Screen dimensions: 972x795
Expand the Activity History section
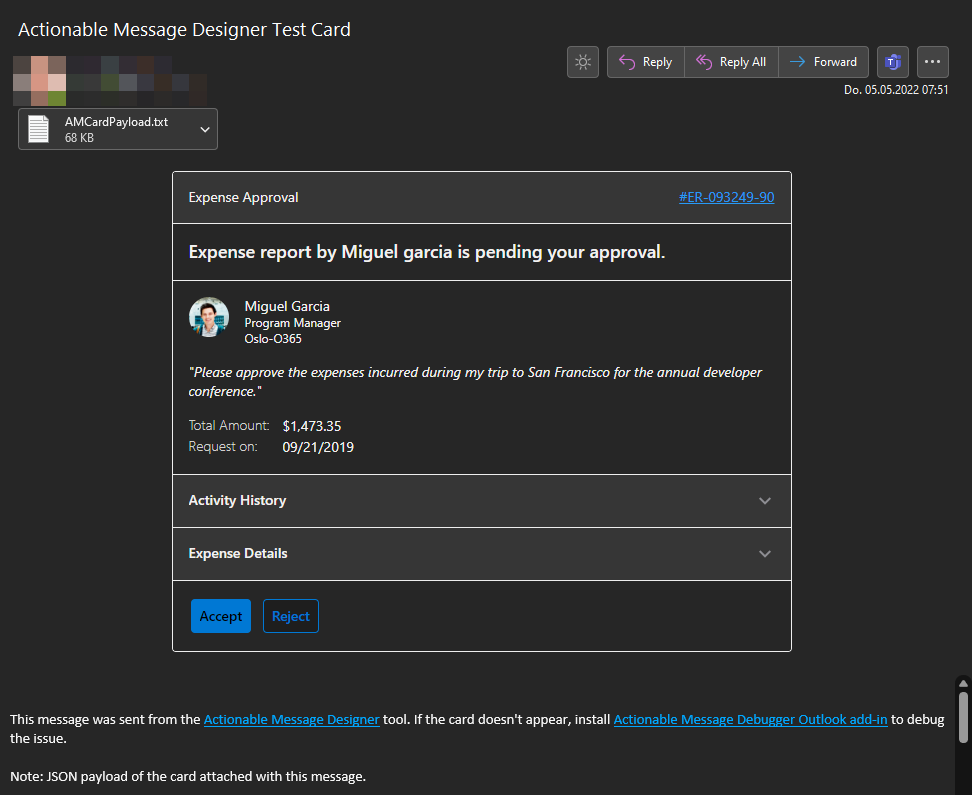coord(764,501)
